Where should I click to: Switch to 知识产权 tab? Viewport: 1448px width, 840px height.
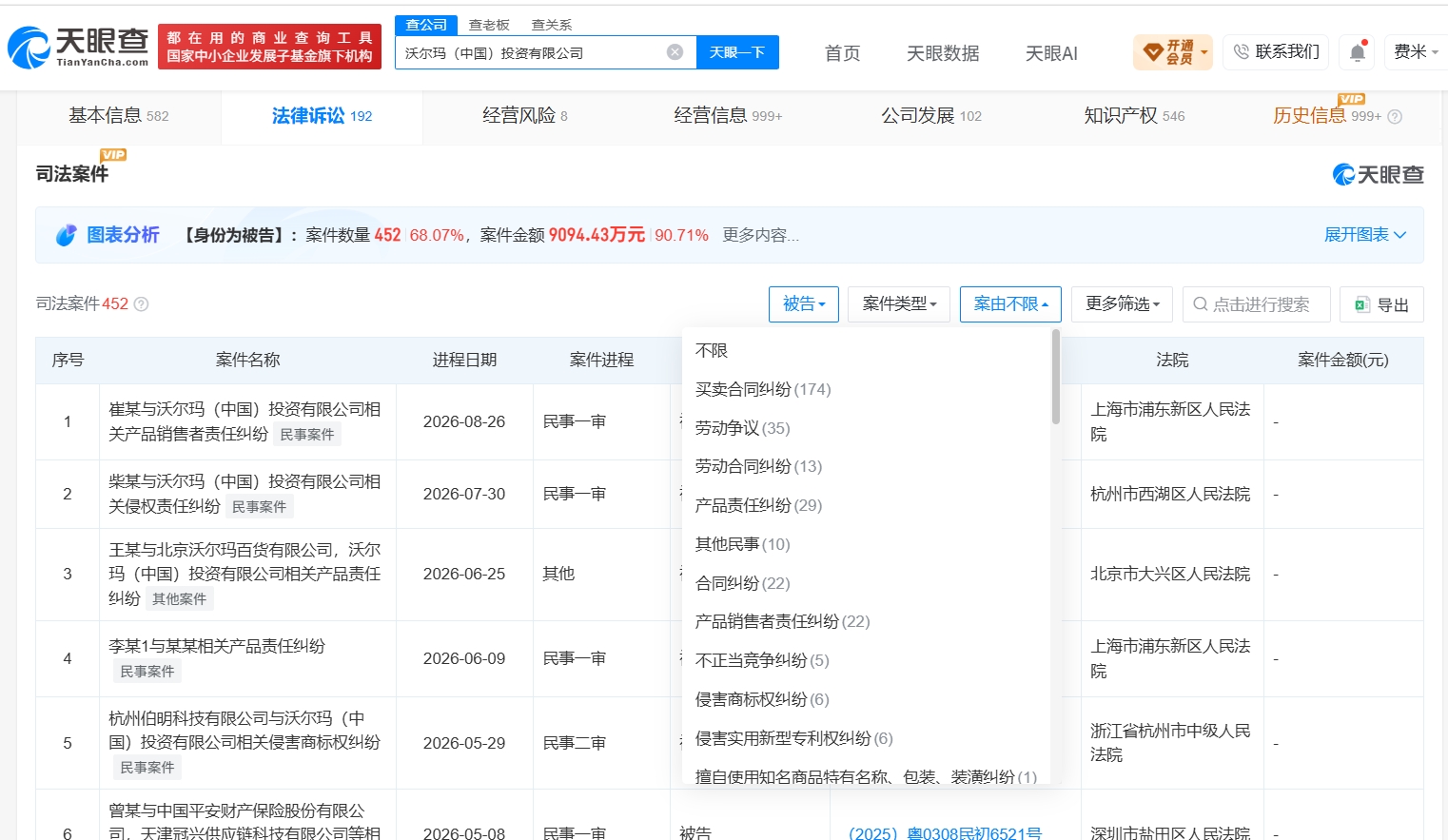(x=1134, y=116)
